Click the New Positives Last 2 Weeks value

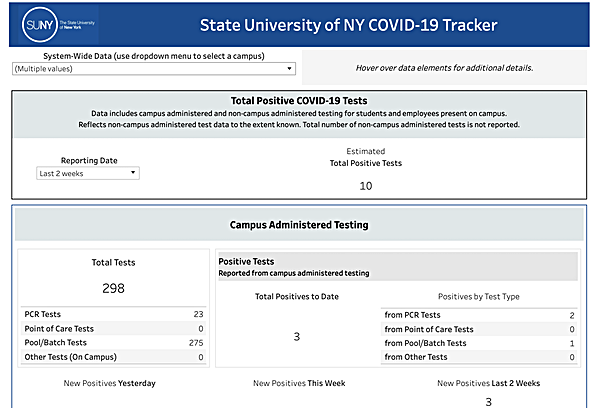pyautogui.click(x=488, y=401)
